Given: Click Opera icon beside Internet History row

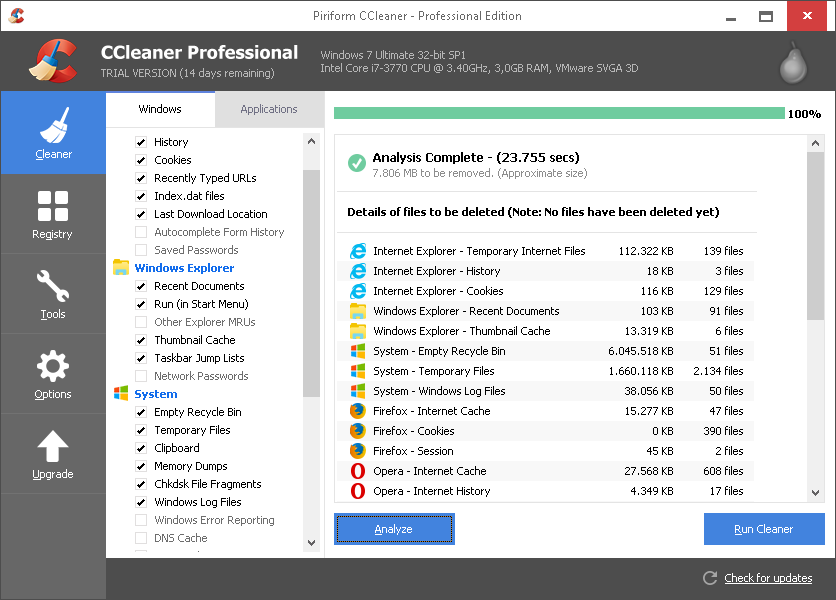Looking at the screenshot, I should coord(358,491).
